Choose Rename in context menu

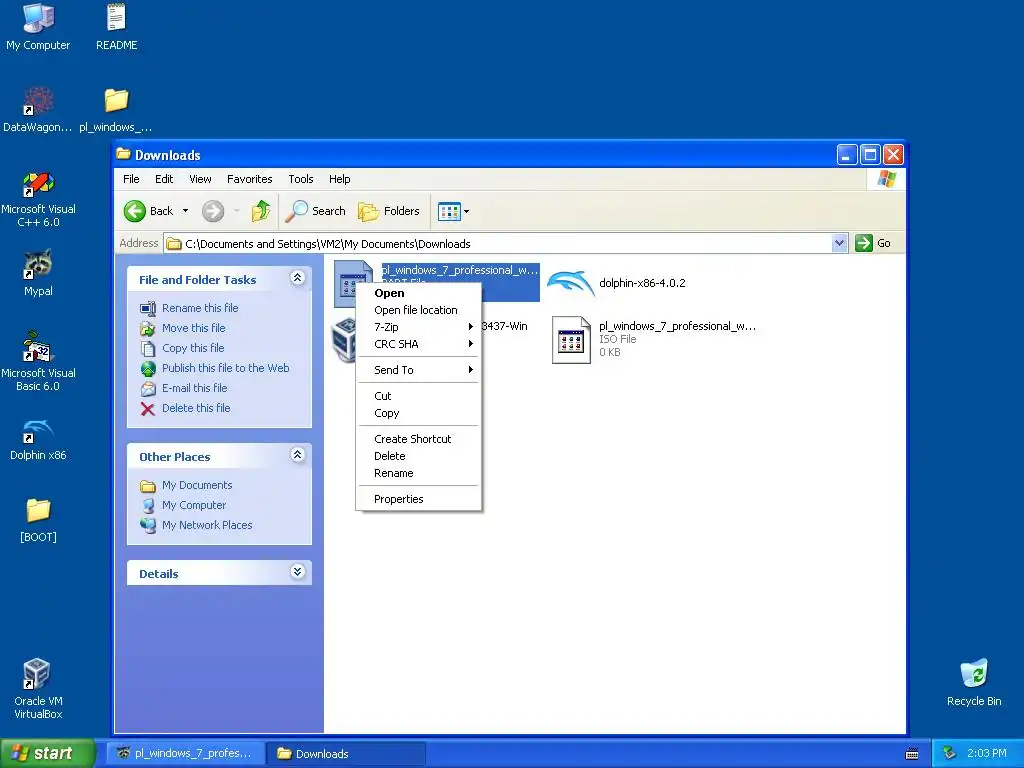(x=419, y=473)
